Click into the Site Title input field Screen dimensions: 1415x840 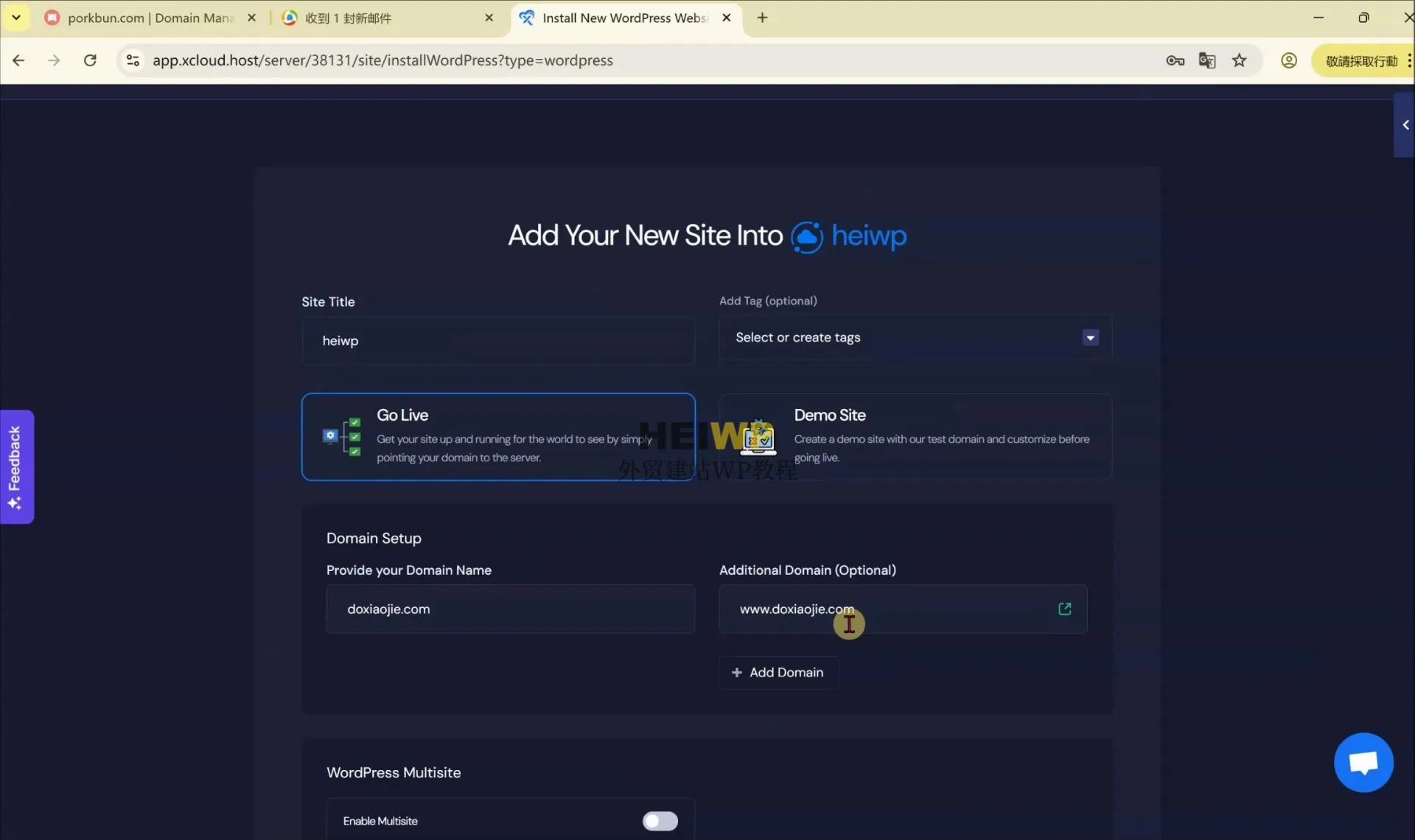tap(498, 340)
